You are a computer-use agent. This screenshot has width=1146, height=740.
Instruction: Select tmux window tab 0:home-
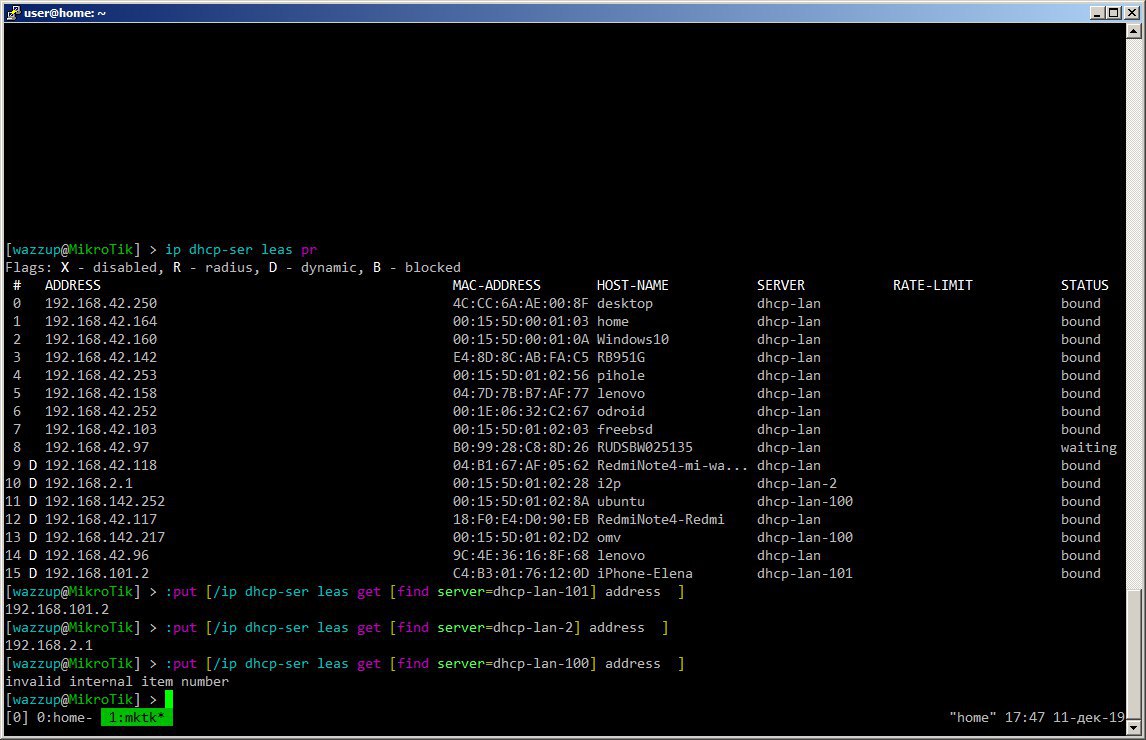(64, 717)
